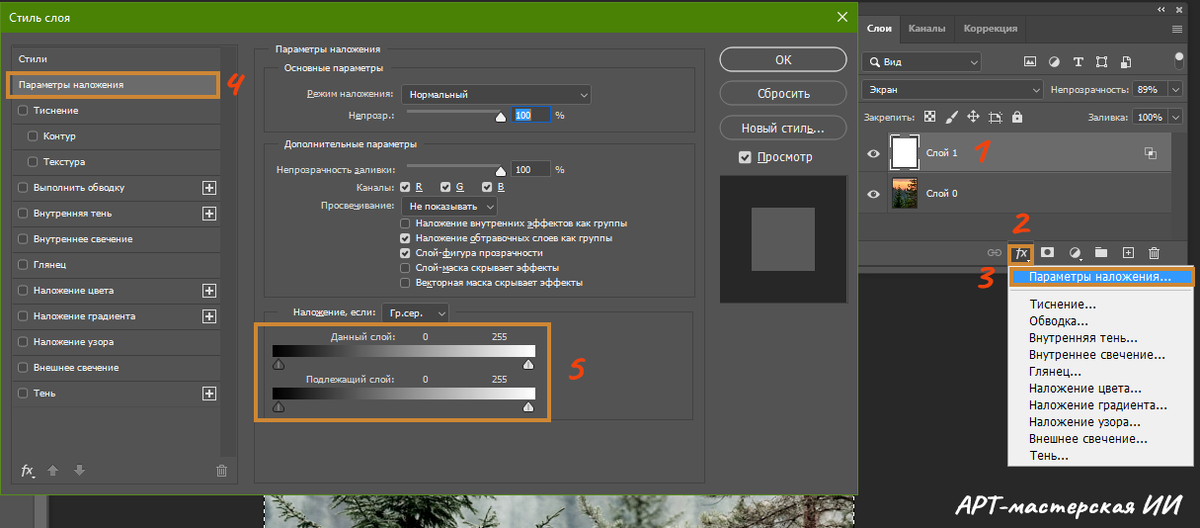1200x528 pixels.
Task: Switch to the Каналы tab
Action: click(x=926, y=29)
